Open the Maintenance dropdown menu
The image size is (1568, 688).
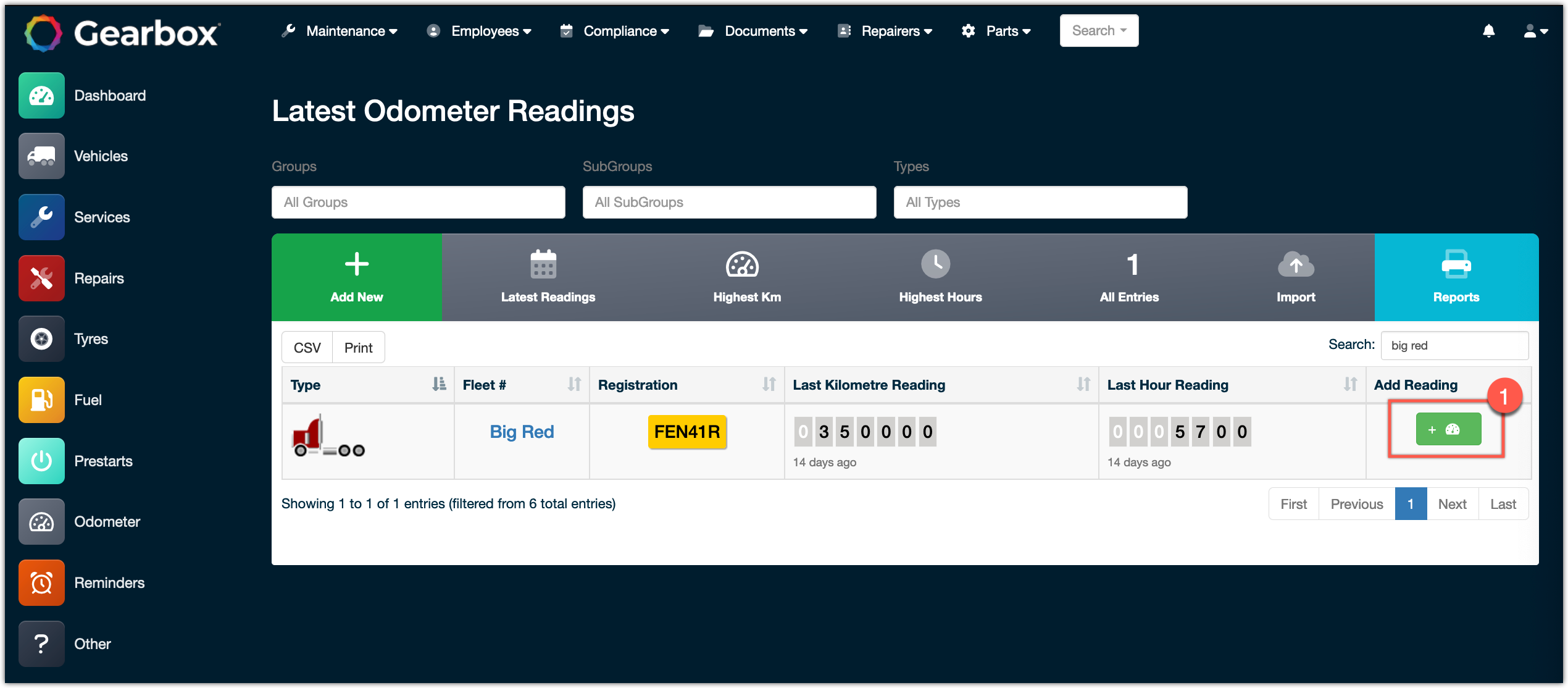(x=344, y=31)
